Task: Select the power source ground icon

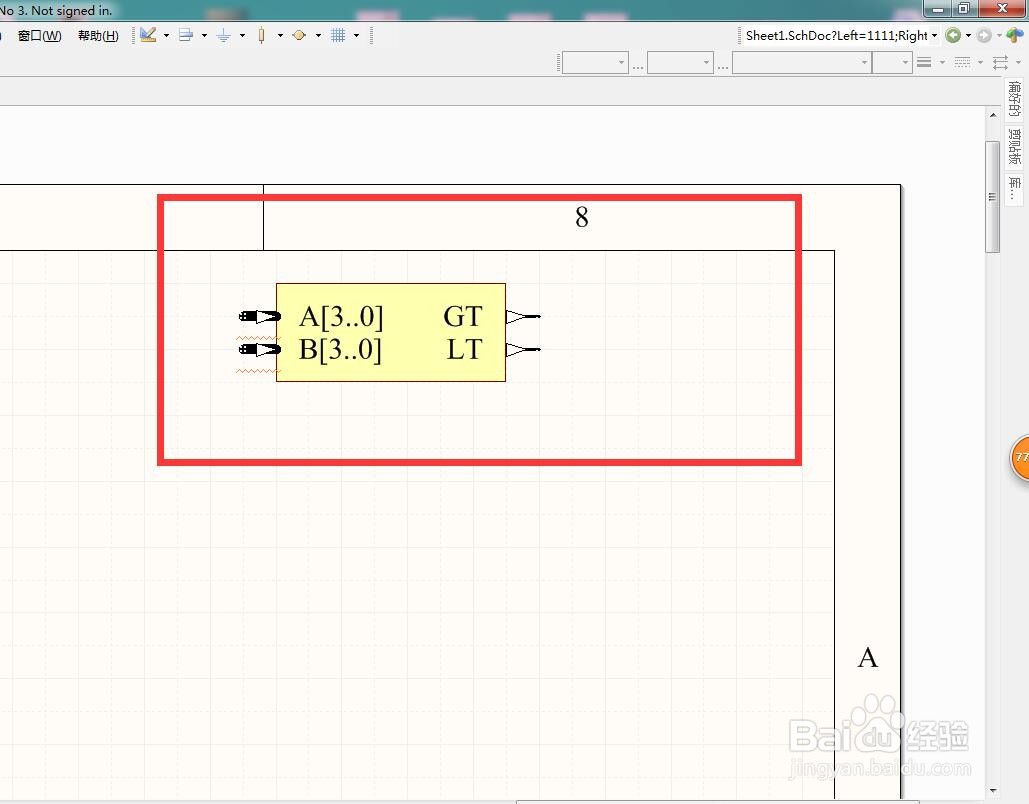Action: pyautogui.click(x=224, y=35)
